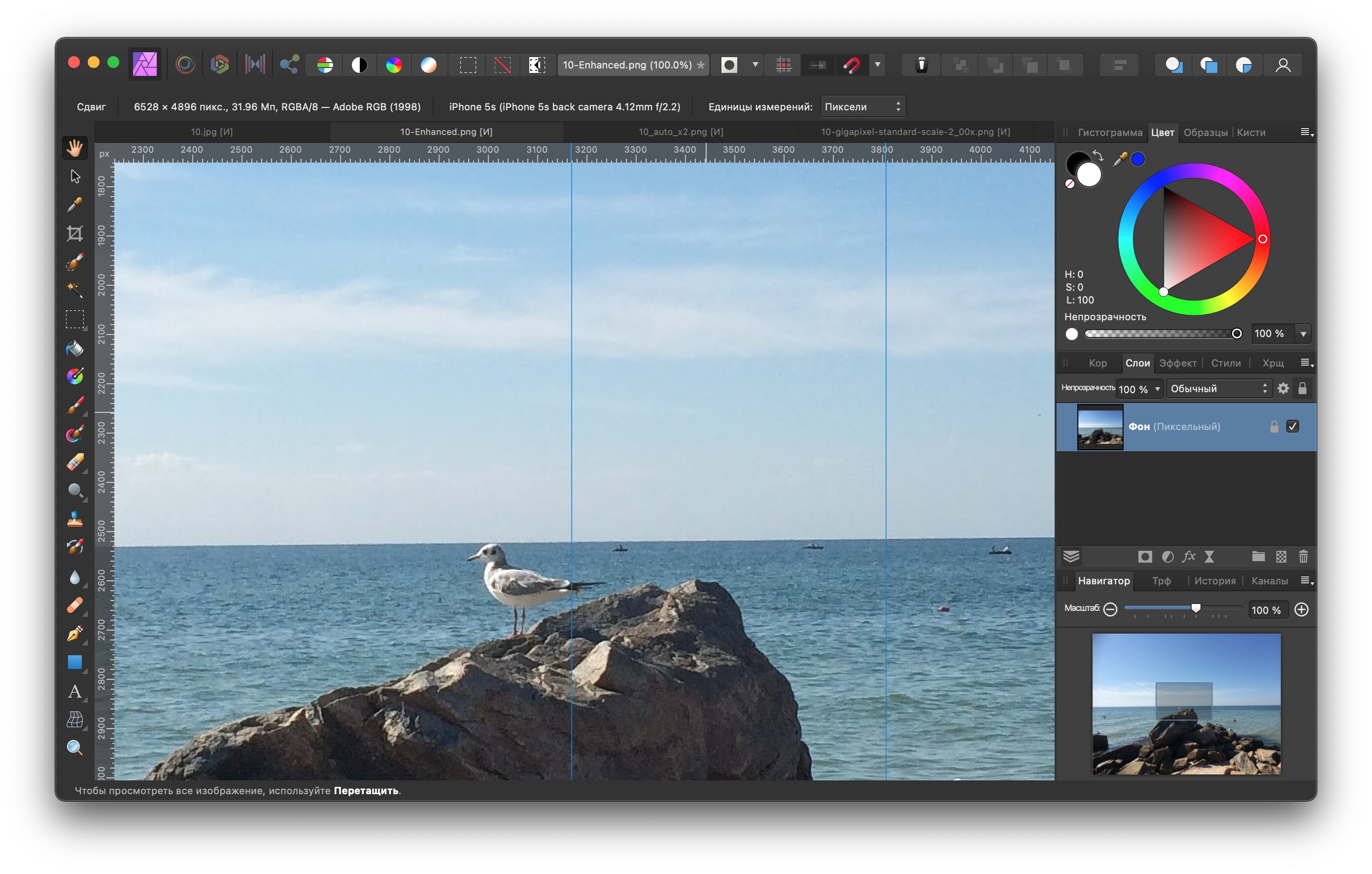Screen dimensions: 1372x874
Task: Switch to the Образцы tab
Action: click(x=1205, y=132)
